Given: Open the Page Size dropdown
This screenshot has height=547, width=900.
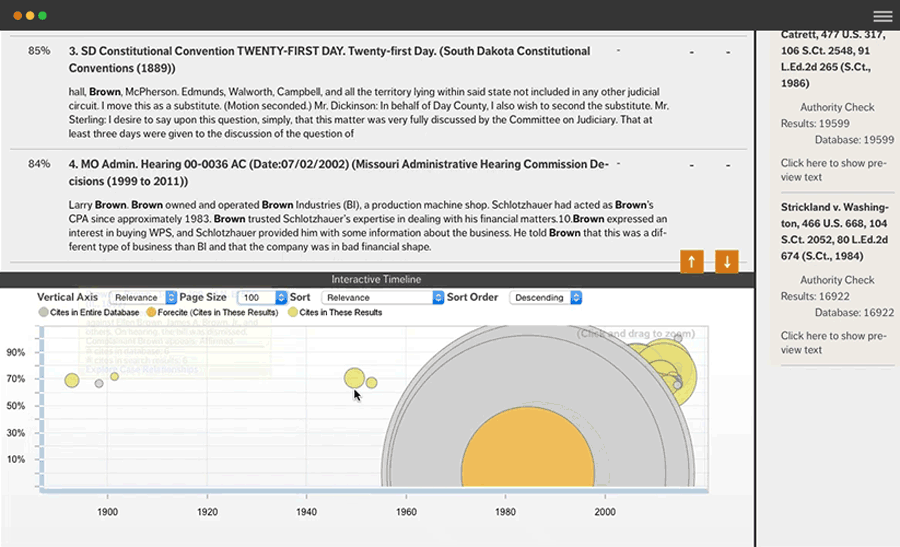Looking at the screenshot, I should [263, 298].
